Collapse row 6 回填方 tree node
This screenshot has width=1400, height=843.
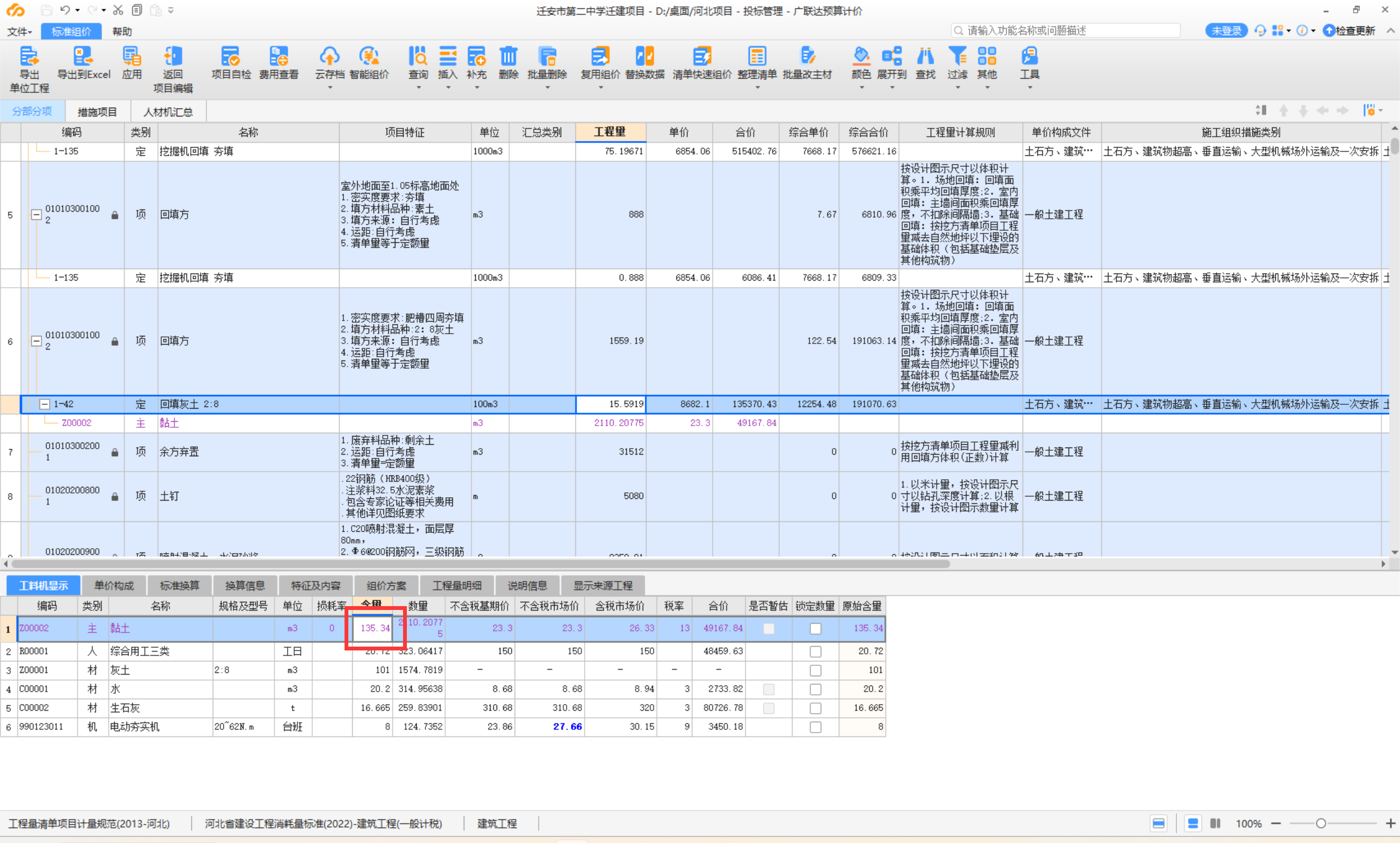tap(36, 341)
